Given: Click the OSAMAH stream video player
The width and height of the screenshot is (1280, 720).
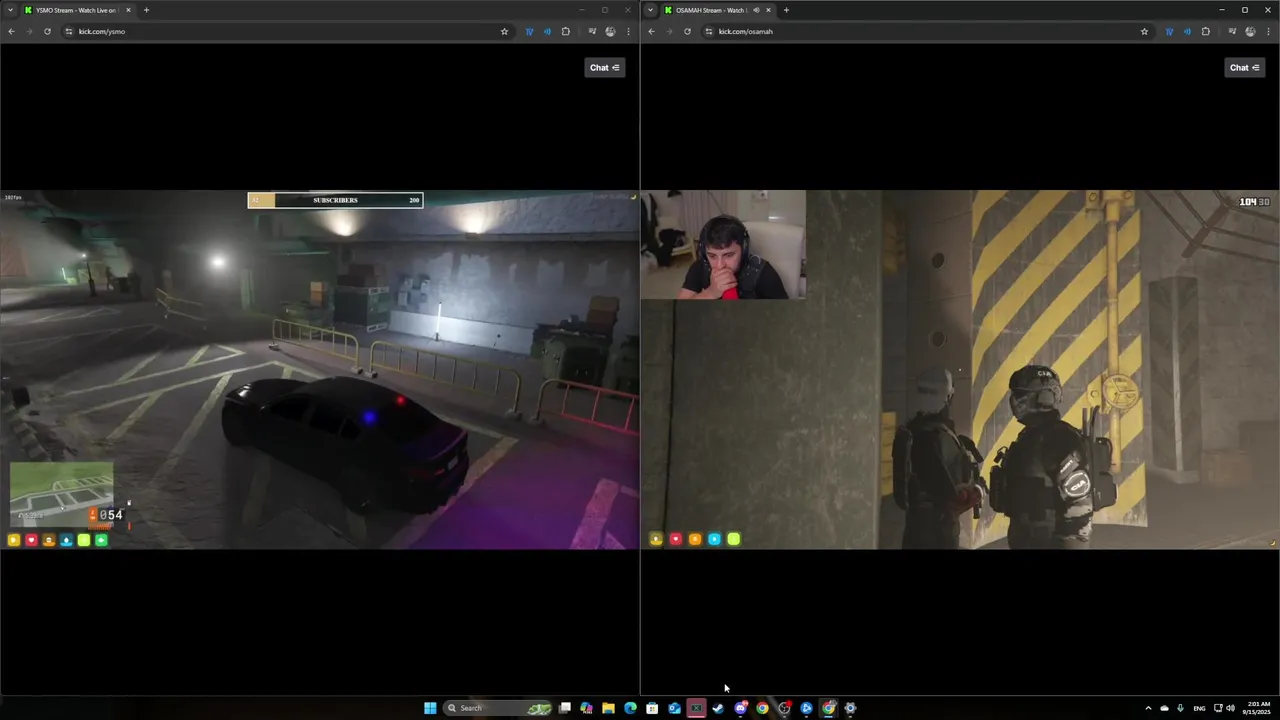Looking at the screenshot, I should click(960, 369).
